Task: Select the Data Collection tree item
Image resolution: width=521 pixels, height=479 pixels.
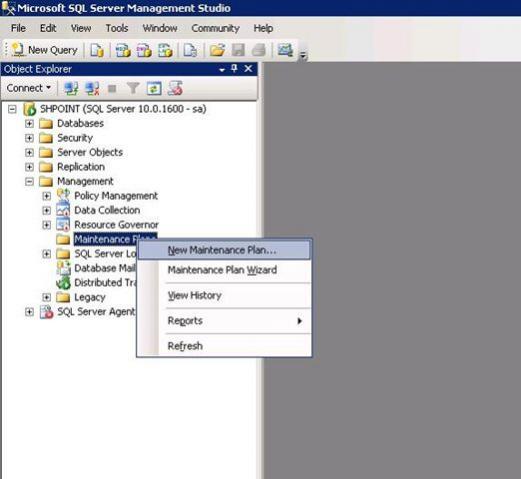Action: pyautogui.click(x=107, y=210)
